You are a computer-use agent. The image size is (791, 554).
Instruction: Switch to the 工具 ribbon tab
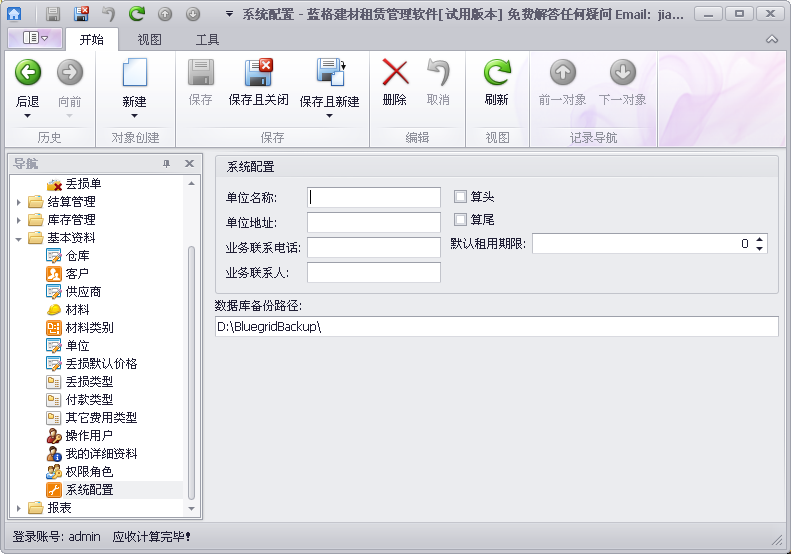pyautogui.click(x=207, y=39)
